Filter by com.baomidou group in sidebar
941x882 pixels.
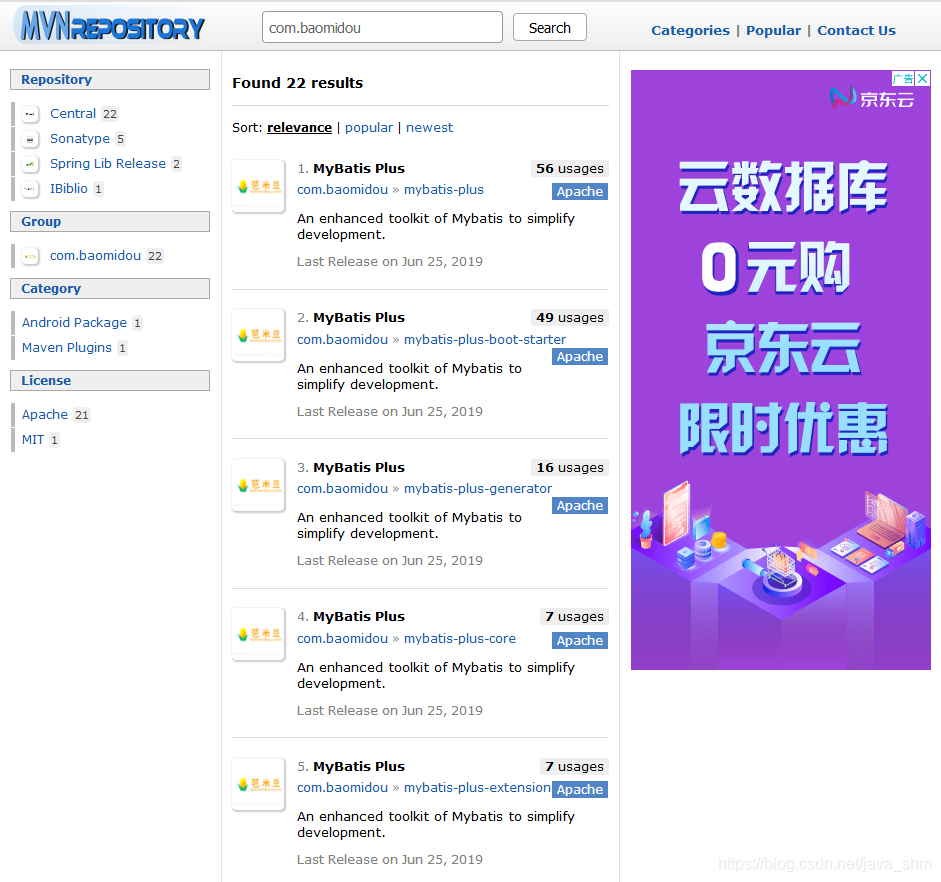click(95, 256)
